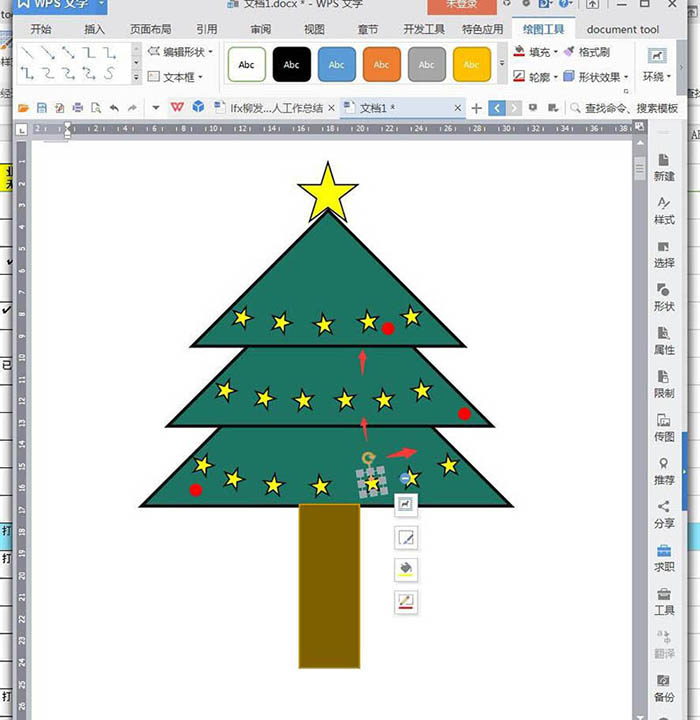This screenshot has width=700, height=720.
Task: Switch to the 插入 tab
Action: point(94,29)
